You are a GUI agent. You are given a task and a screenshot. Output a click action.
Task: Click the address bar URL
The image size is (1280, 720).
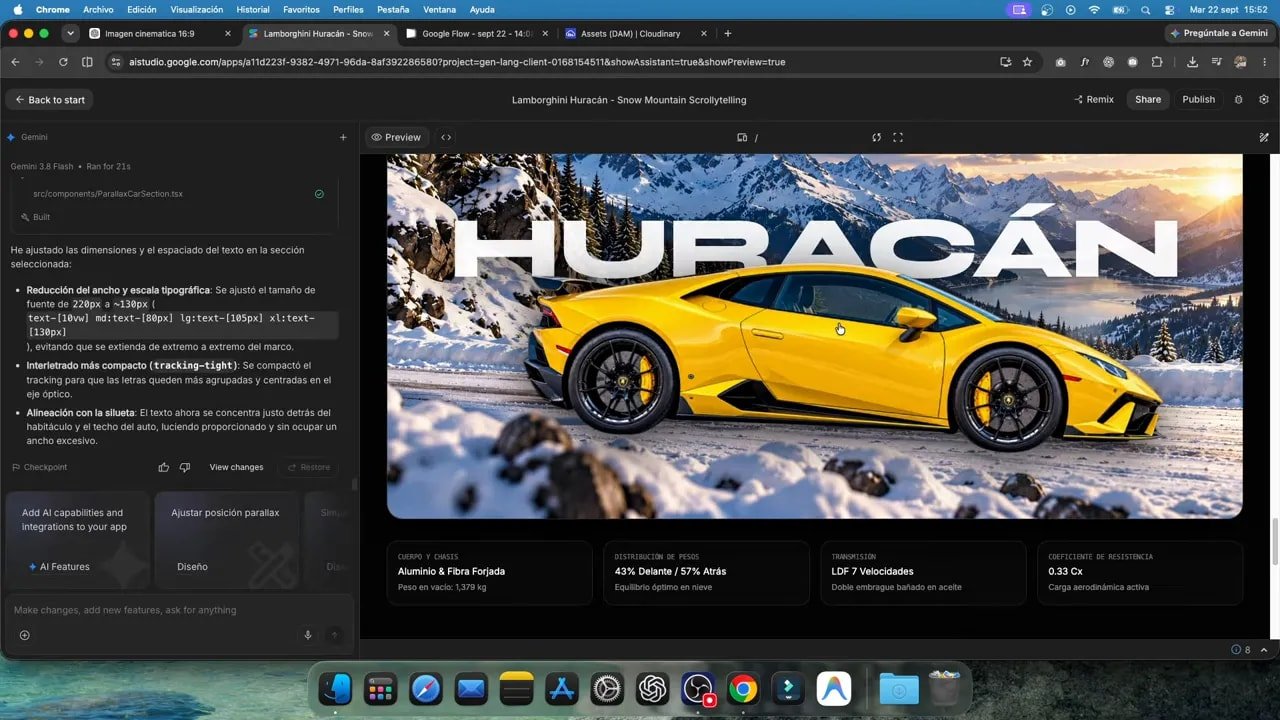pos(457,62)
